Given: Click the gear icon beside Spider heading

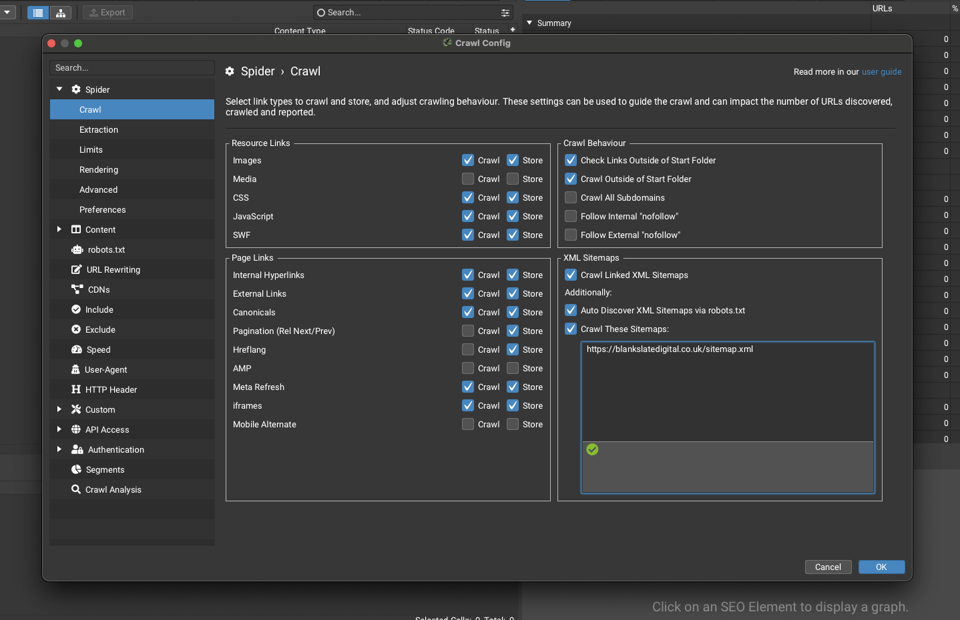Looking at the screenshot, I should pyautogui.click(x=230, y=72).
